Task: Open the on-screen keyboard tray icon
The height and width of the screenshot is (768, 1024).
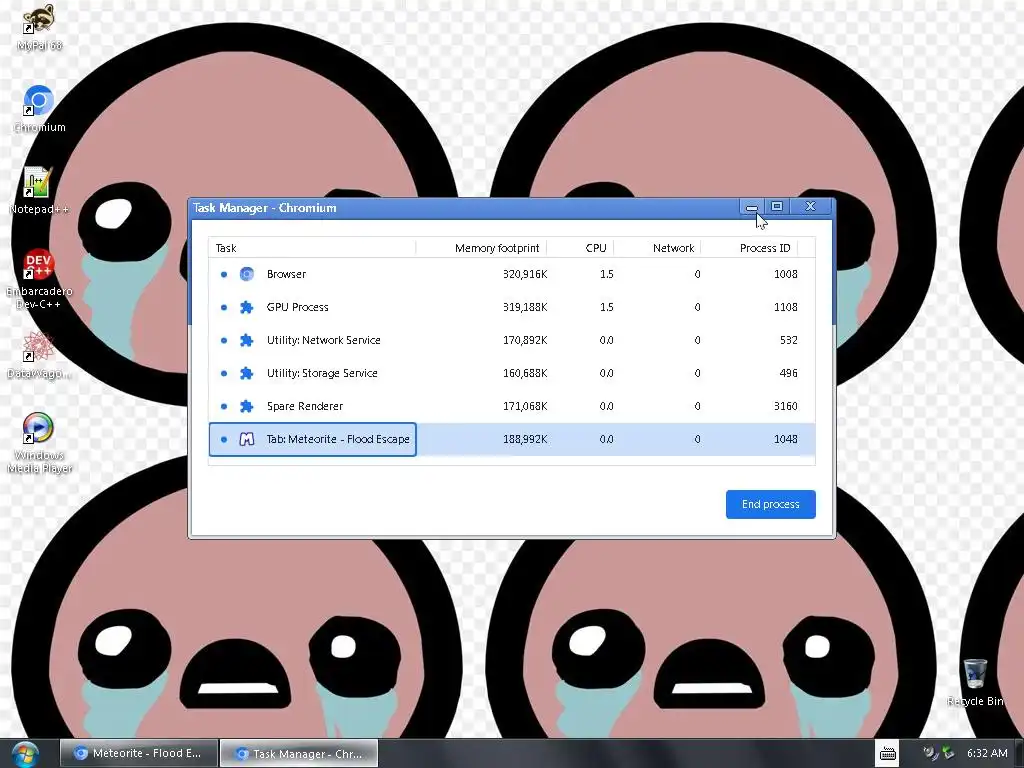Action: [888, 754]
